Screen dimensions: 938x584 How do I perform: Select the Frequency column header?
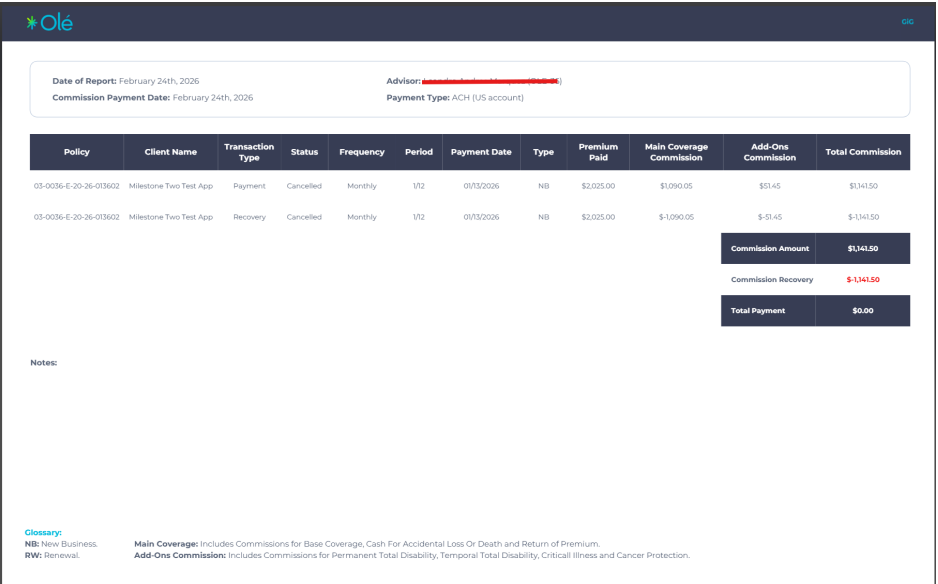coord(361,152)
